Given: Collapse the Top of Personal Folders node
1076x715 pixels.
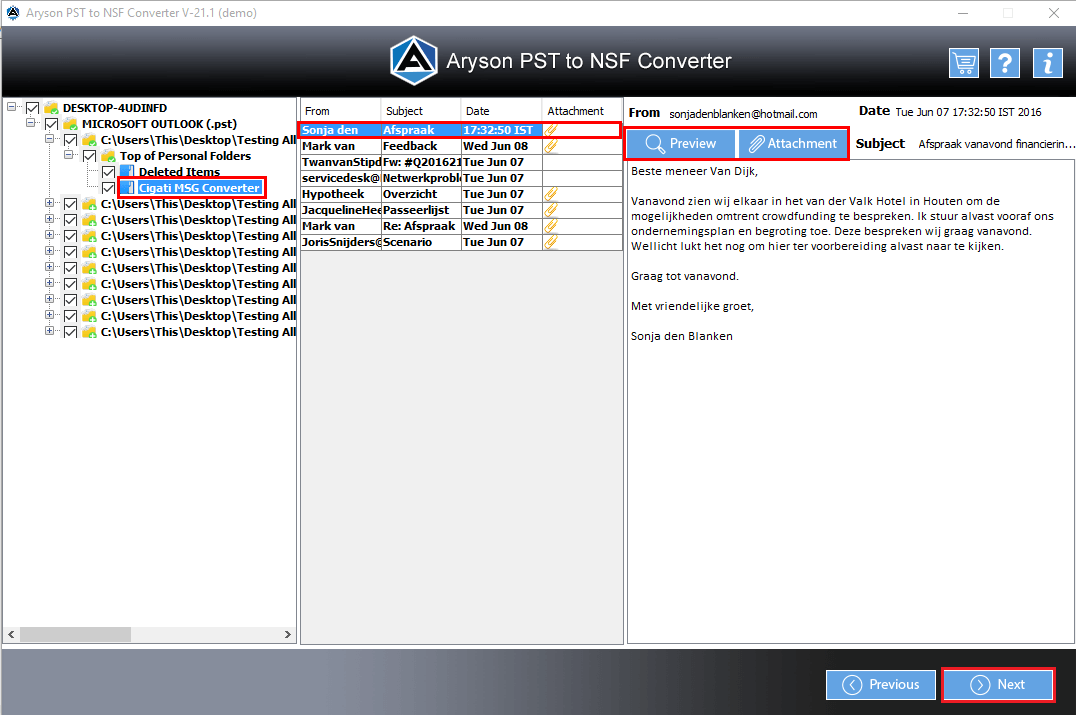Looking at the screenshot, I should [69, 155].
